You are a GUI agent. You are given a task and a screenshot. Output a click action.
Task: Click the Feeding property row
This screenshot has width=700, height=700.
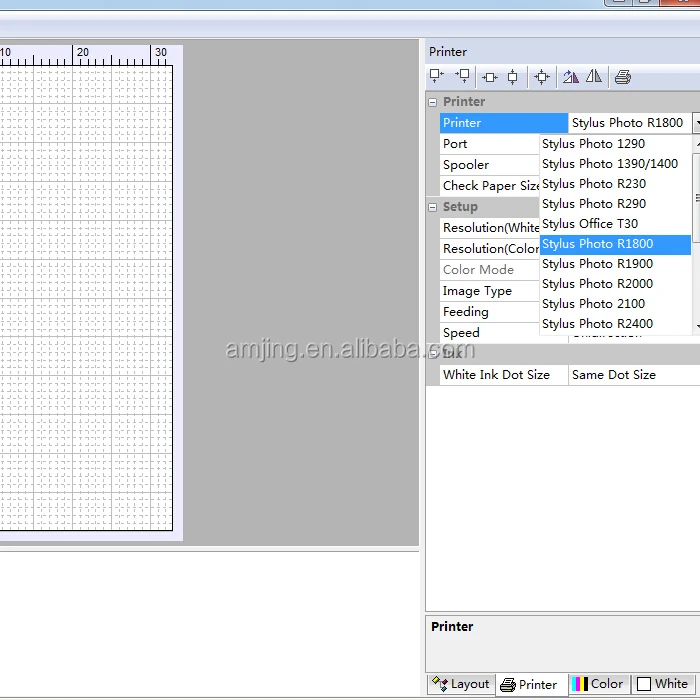(490, 312)
